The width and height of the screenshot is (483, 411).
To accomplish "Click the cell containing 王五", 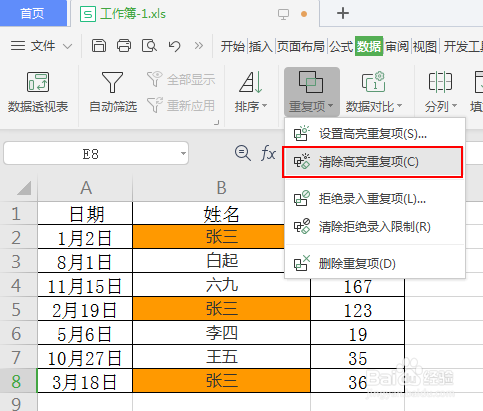I will pos(221,357).
